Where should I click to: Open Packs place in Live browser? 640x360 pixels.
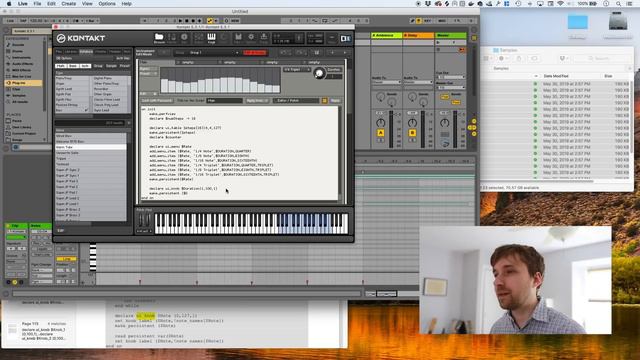16,121
